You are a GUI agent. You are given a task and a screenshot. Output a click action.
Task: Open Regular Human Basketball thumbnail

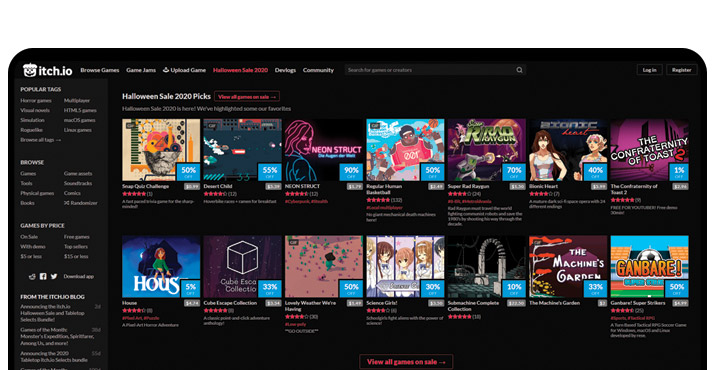405,150
